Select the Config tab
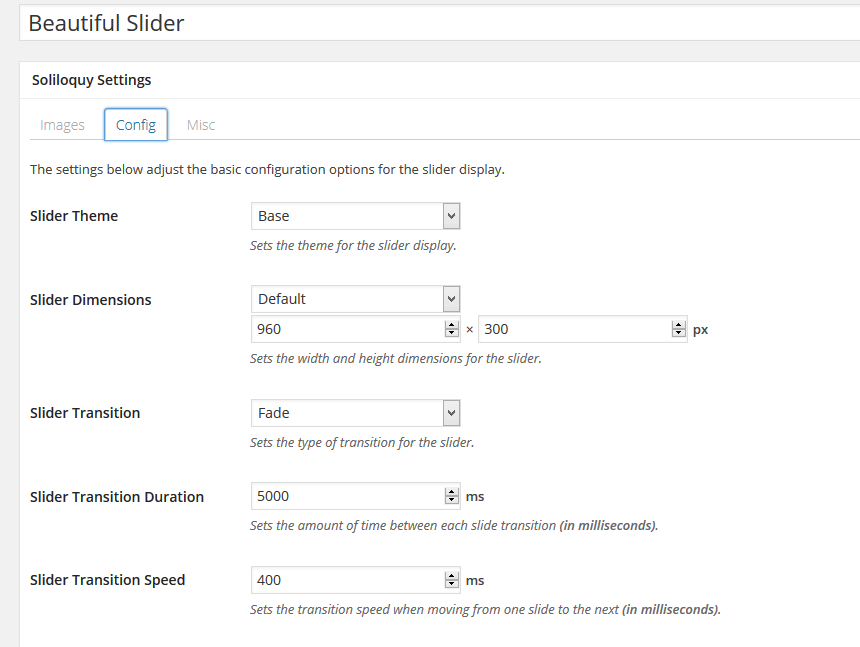 coord(136,125)
